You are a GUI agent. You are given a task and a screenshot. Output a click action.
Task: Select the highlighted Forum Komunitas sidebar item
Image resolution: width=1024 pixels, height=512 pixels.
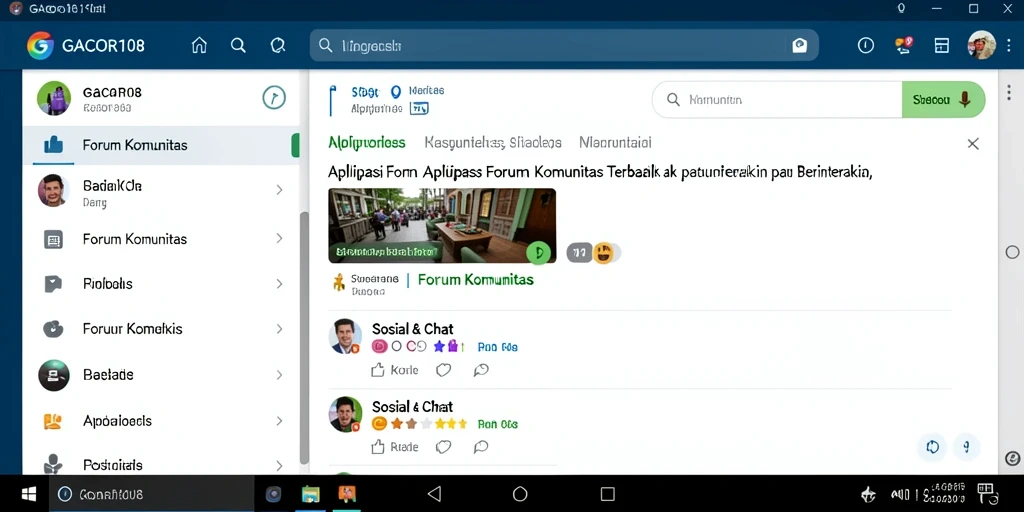click(x=161, y=145)
